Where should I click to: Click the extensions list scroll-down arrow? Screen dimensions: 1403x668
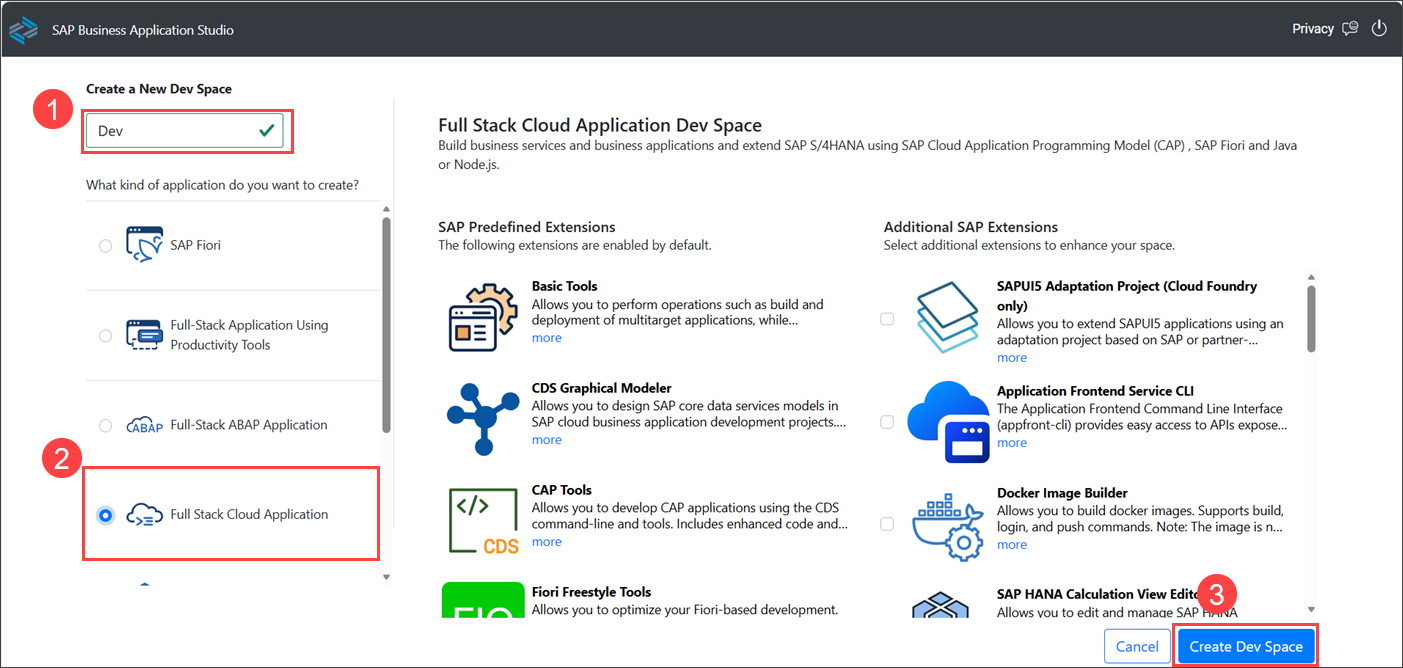click(x=1311, y=609)
